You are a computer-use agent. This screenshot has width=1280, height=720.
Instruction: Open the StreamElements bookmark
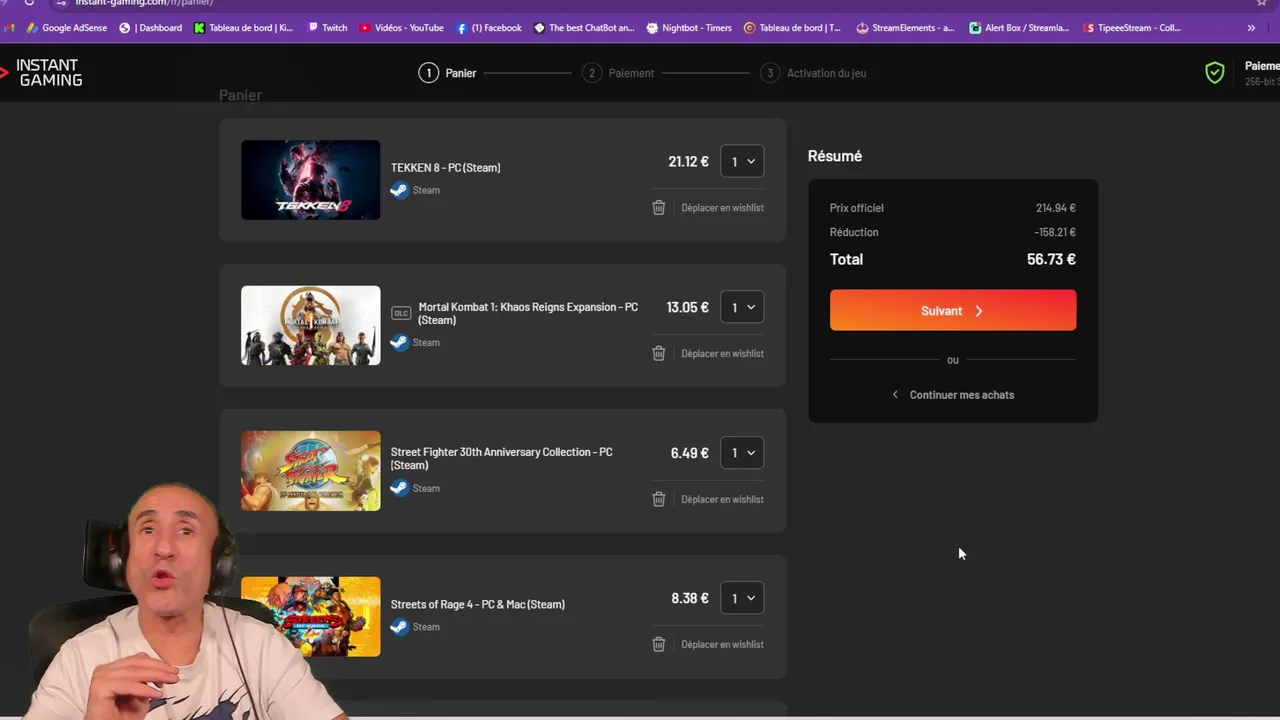tap(905, 28)
